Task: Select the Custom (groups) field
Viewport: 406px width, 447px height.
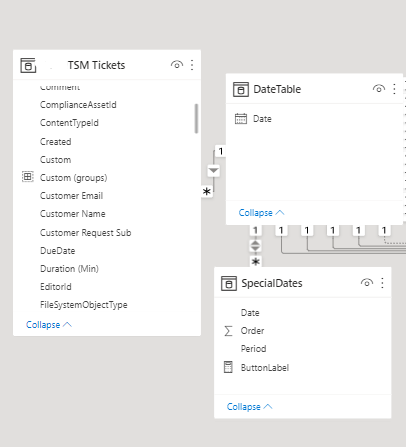Action: [x=74, y=178]
